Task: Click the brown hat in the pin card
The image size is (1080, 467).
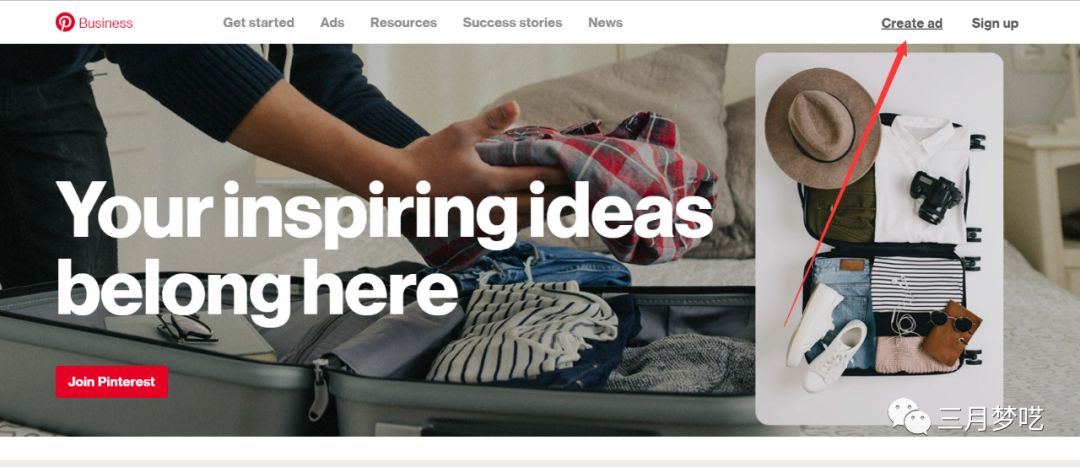Action: tap(822, 127)
